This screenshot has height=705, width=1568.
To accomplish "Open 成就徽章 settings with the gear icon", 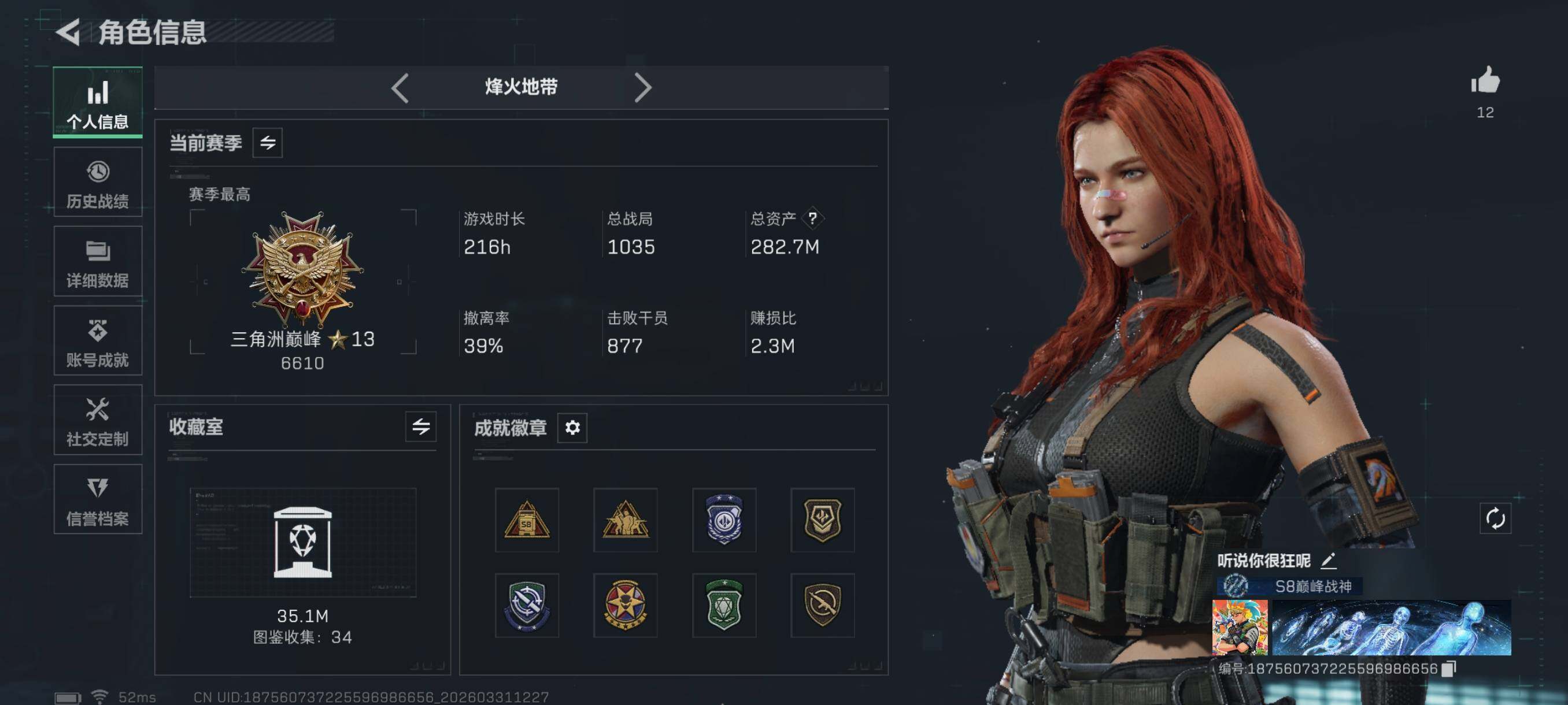I will click(572, 428).
